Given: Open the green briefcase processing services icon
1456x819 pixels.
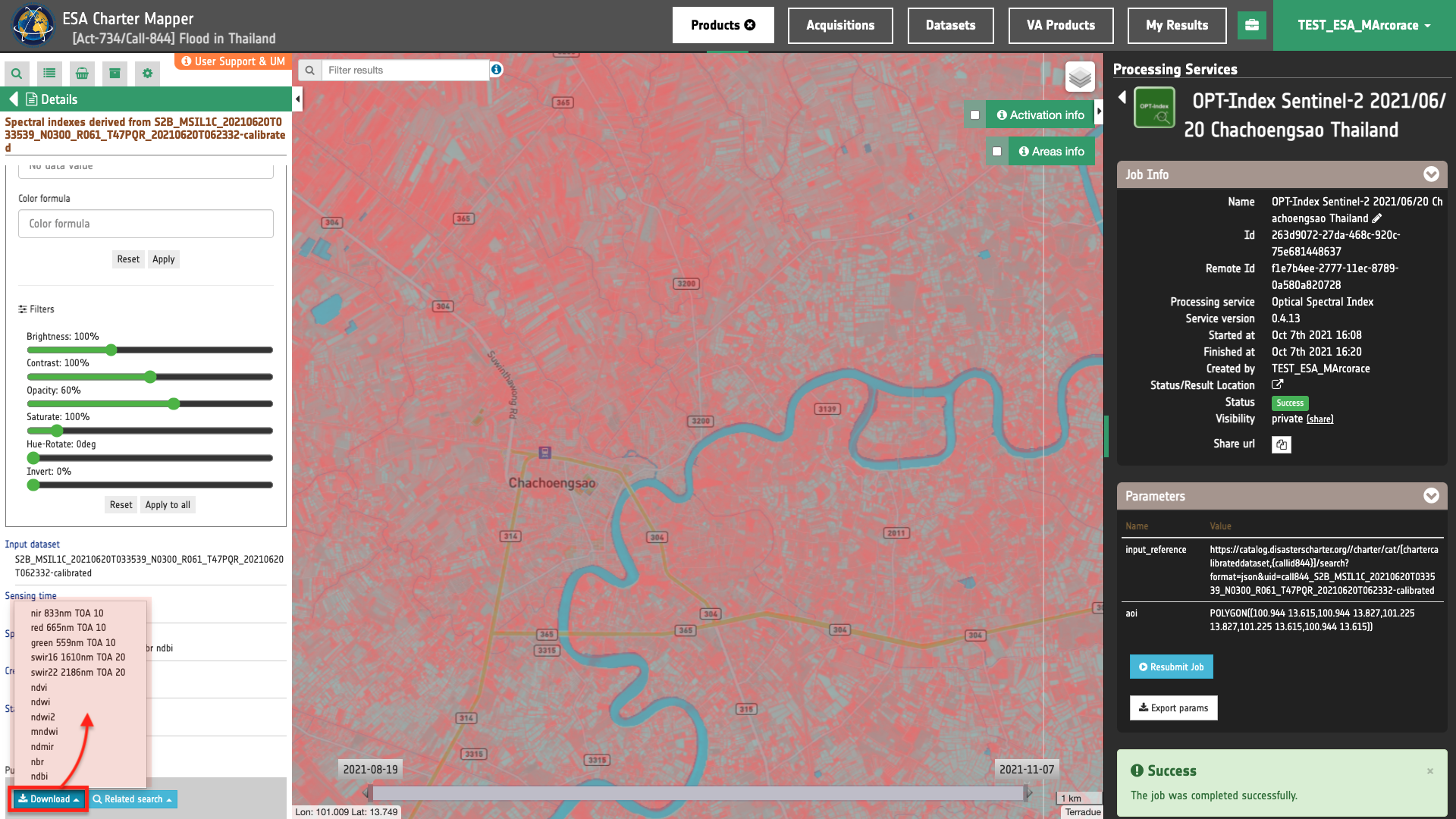Looking at the screenshot, I should coord(1252,25).
